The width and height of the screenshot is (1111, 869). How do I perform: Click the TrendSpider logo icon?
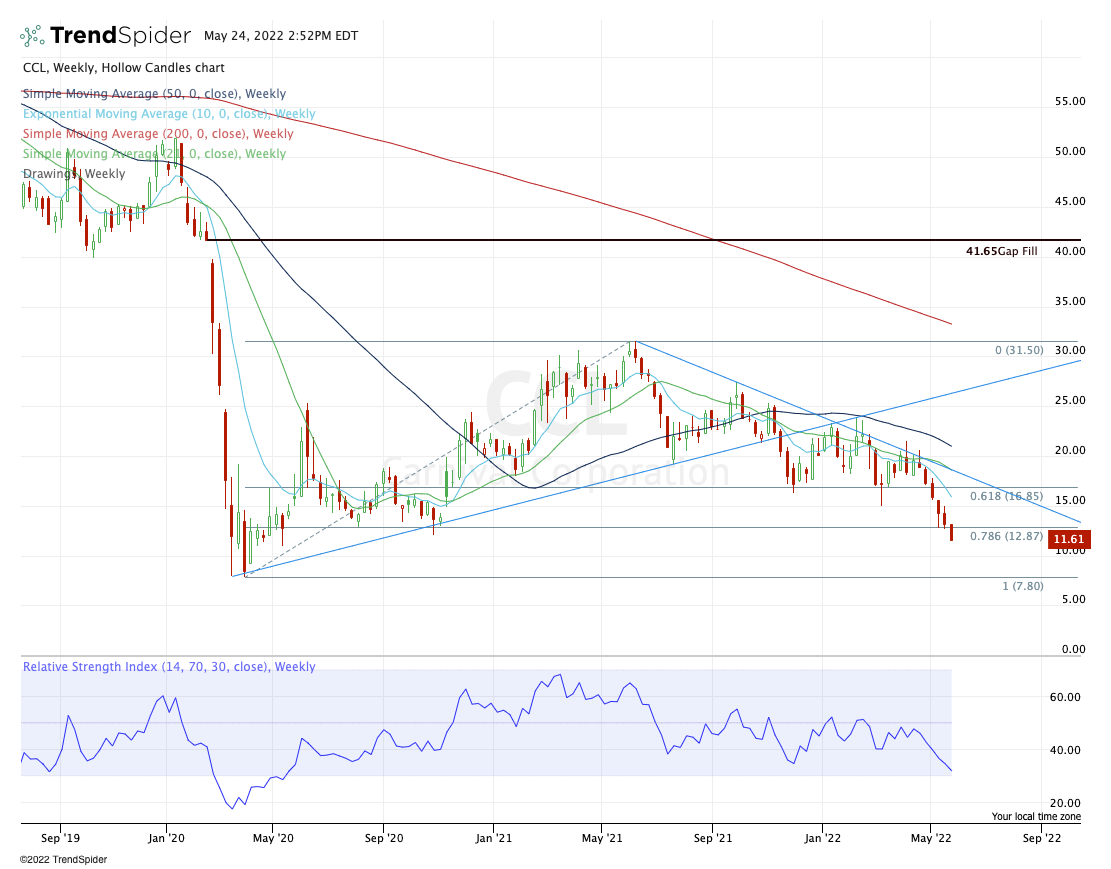click(32, 35)
